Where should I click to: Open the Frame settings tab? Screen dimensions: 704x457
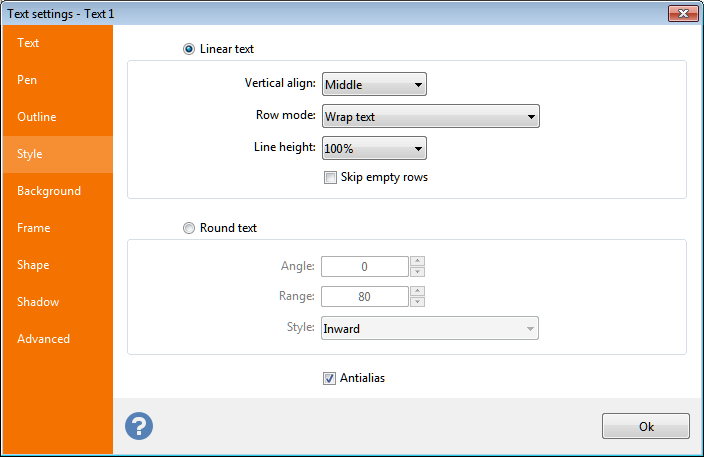tap(57, 228)
